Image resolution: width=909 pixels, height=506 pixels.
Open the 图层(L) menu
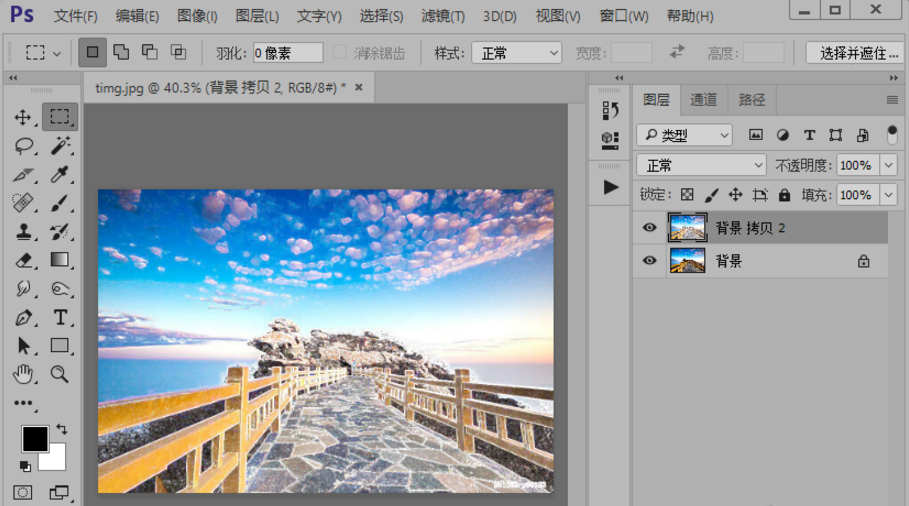pyautogui.click(x=257, y=16)
